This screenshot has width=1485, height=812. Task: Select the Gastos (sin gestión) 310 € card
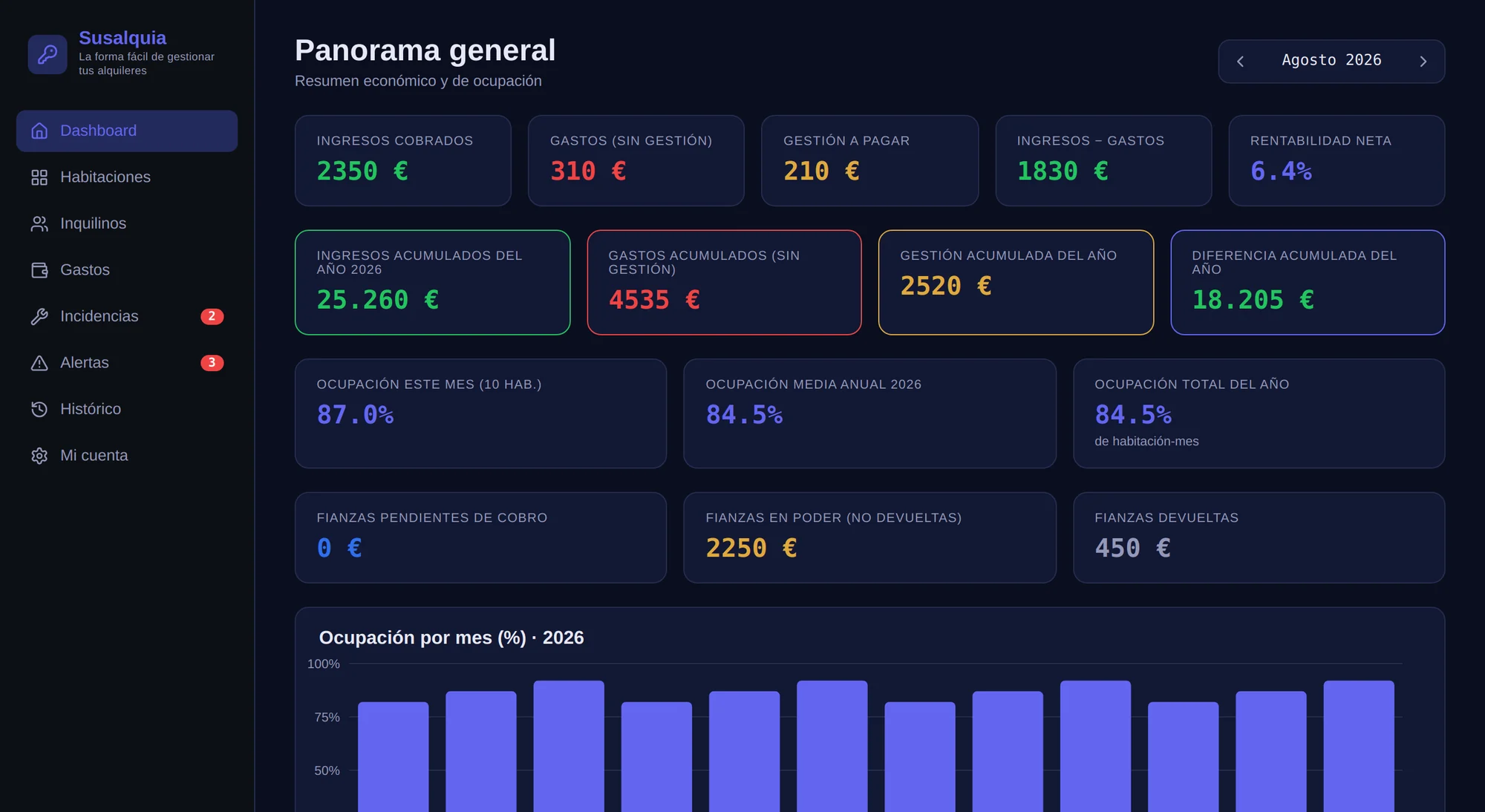pos(636,160)
